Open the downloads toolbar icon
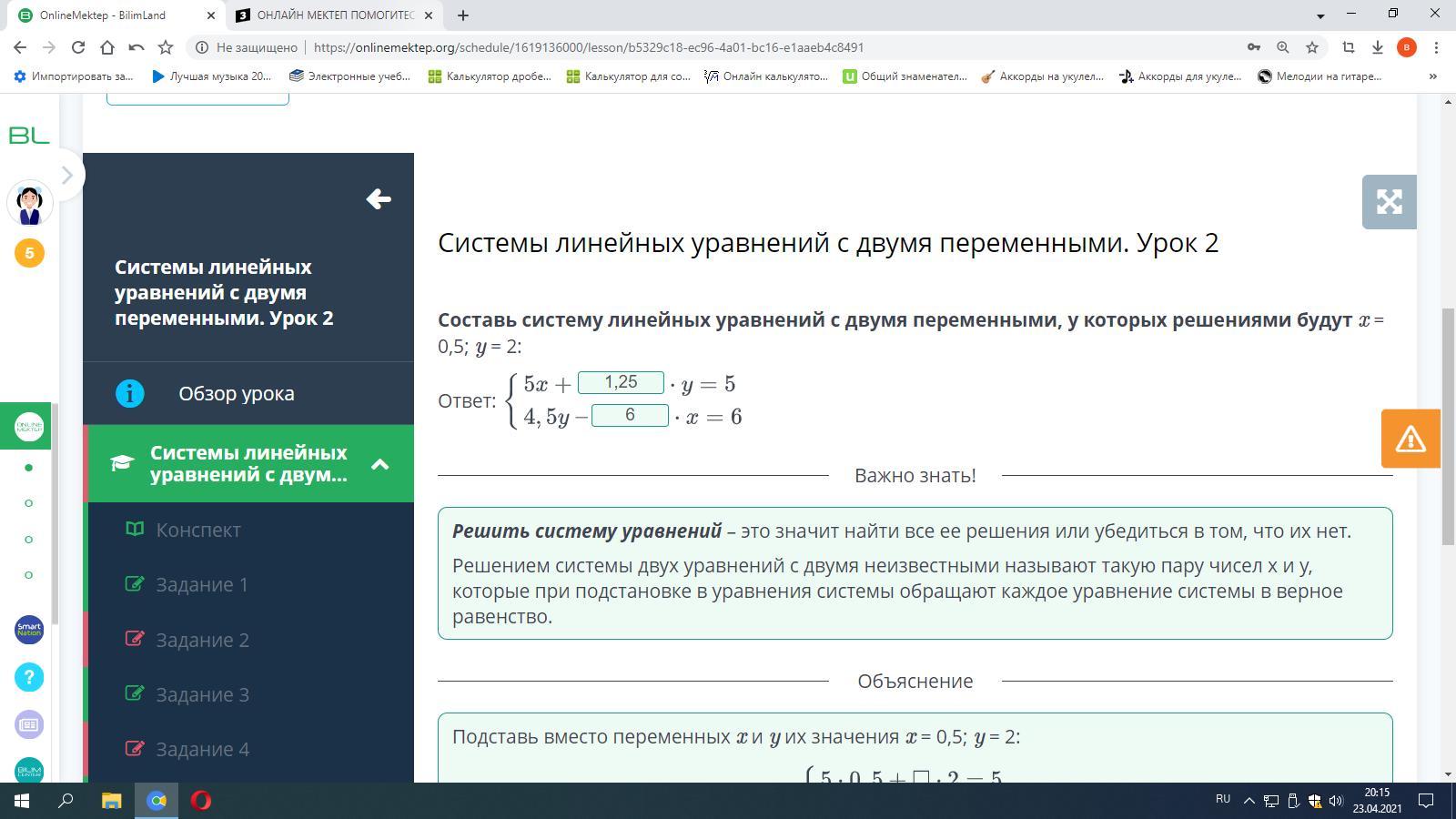Screen dimensions: 1456x819 tap(1378, 47)
